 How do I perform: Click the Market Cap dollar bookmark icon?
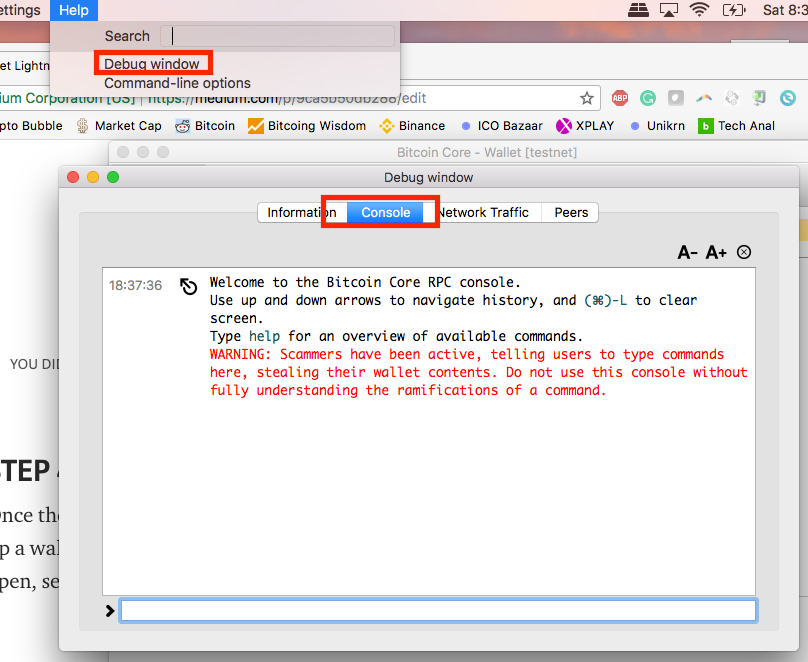(x=82, y=126)
